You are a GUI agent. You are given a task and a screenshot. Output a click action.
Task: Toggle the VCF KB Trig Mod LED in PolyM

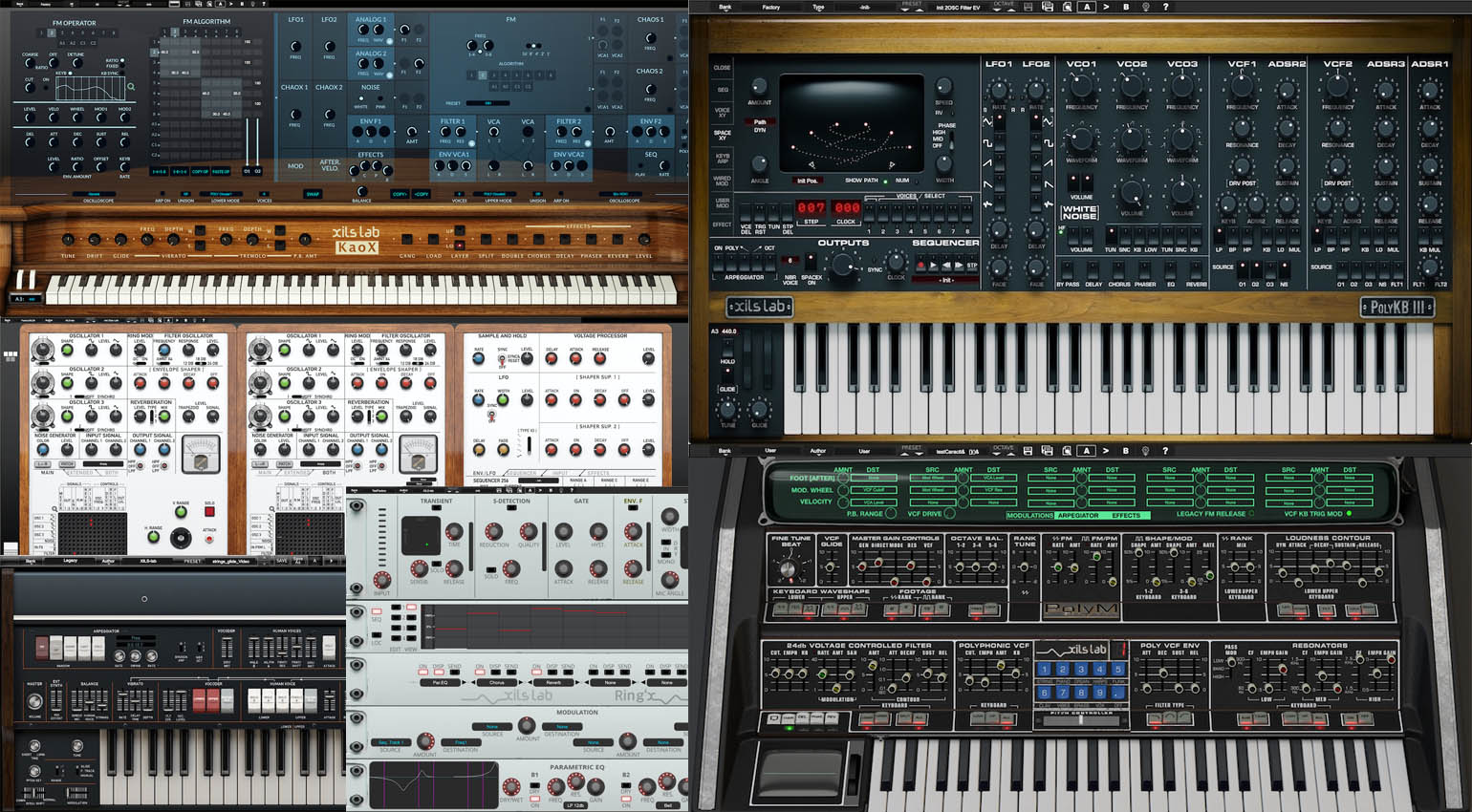1349,514
